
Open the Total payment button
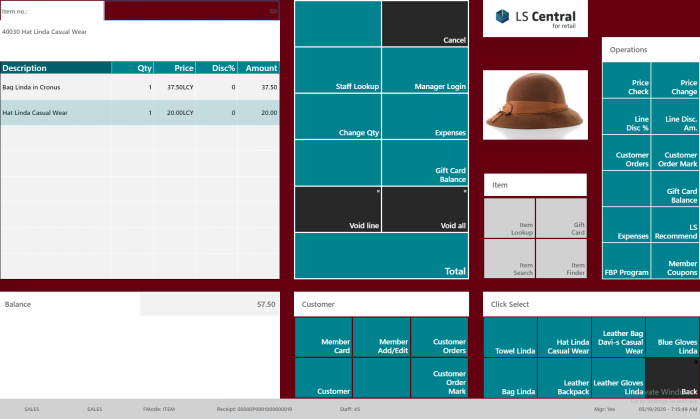click(381, 256)
